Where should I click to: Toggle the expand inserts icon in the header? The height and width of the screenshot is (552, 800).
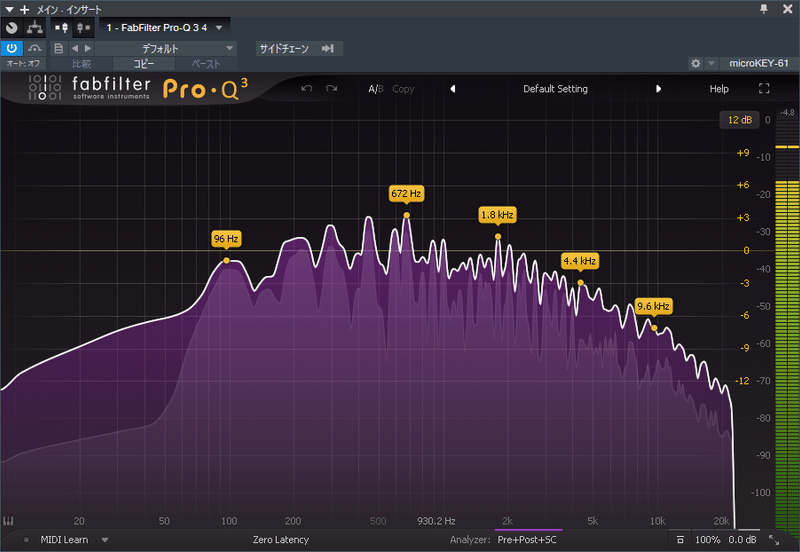point(61,28)
